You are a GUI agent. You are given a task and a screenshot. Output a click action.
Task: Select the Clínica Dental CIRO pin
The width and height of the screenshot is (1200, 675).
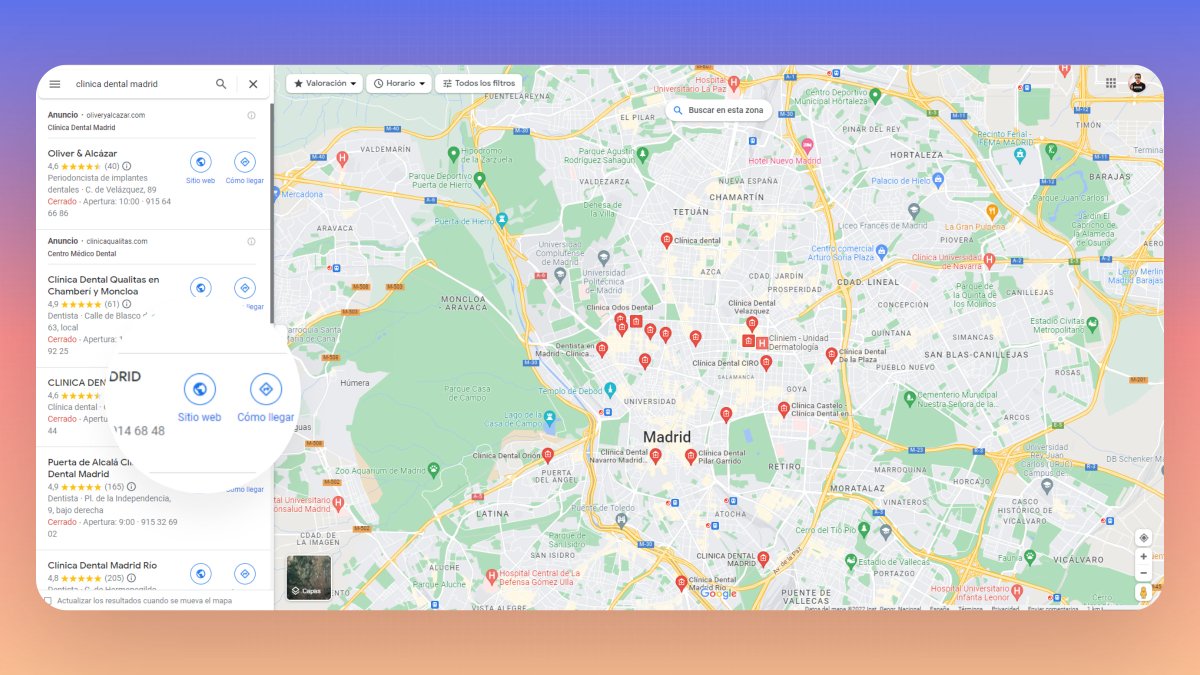766,363
